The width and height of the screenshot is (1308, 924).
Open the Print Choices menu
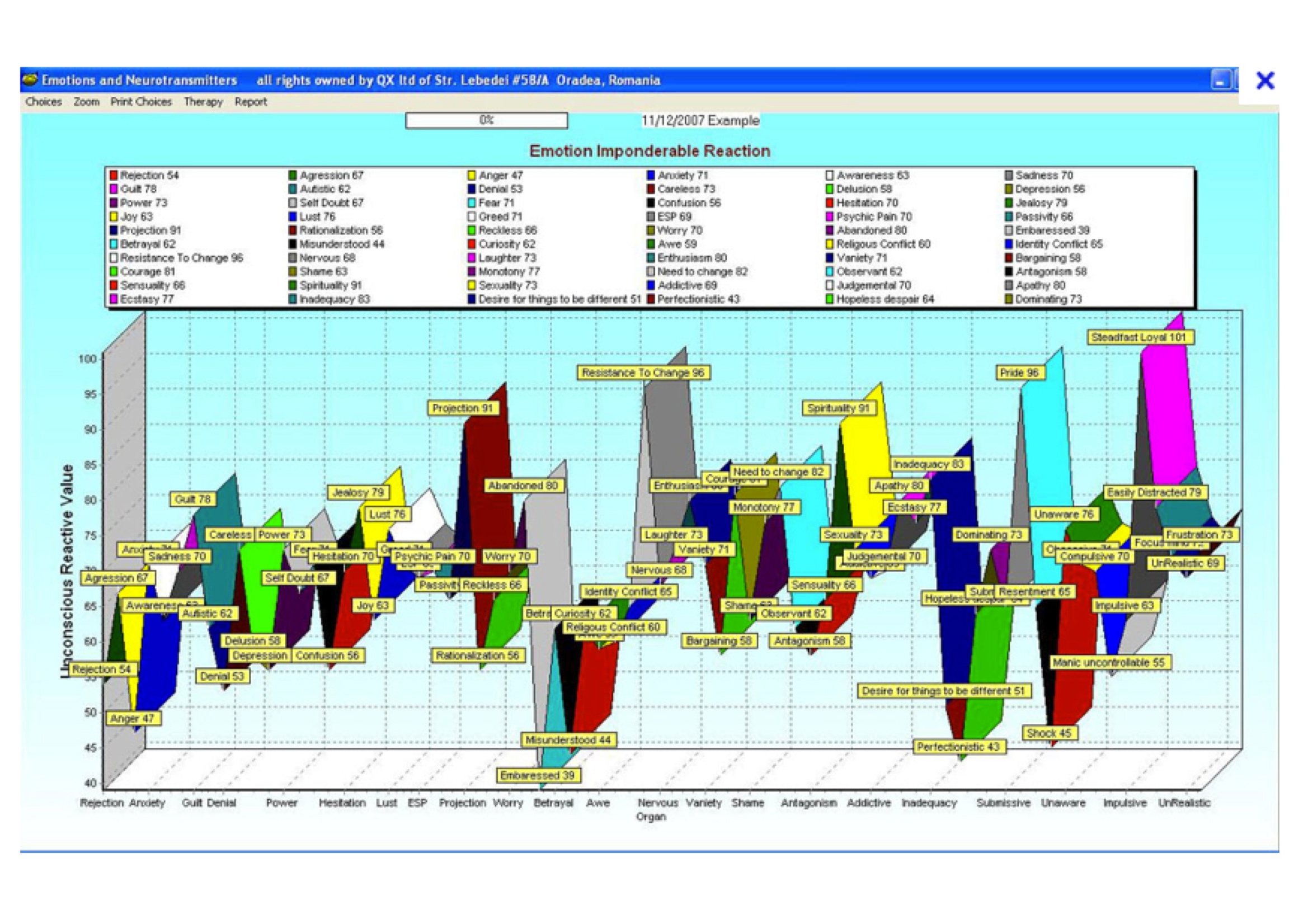click(x=141, y=102)
